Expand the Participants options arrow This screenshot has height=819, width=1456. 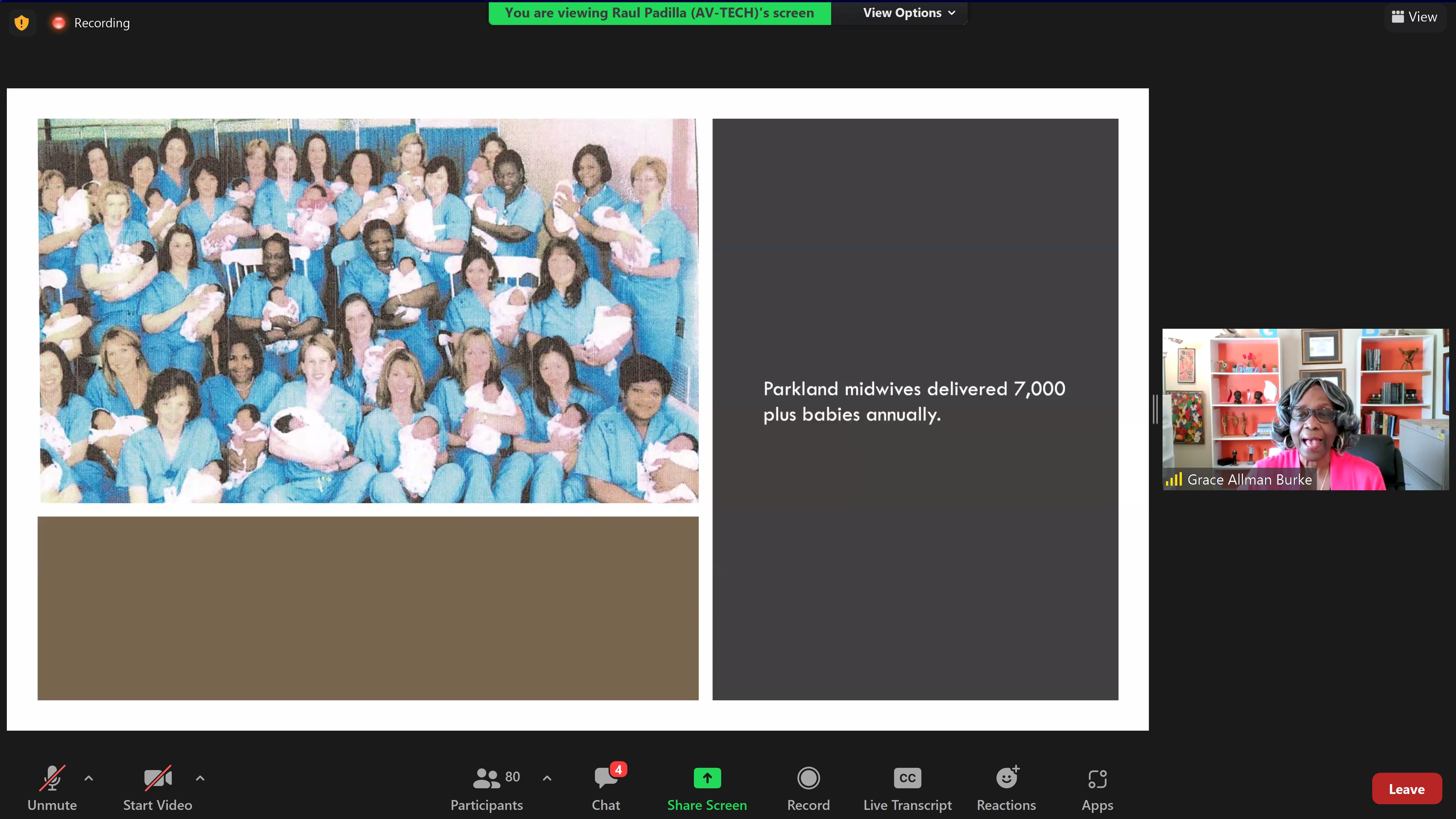(x=546, y=778)
